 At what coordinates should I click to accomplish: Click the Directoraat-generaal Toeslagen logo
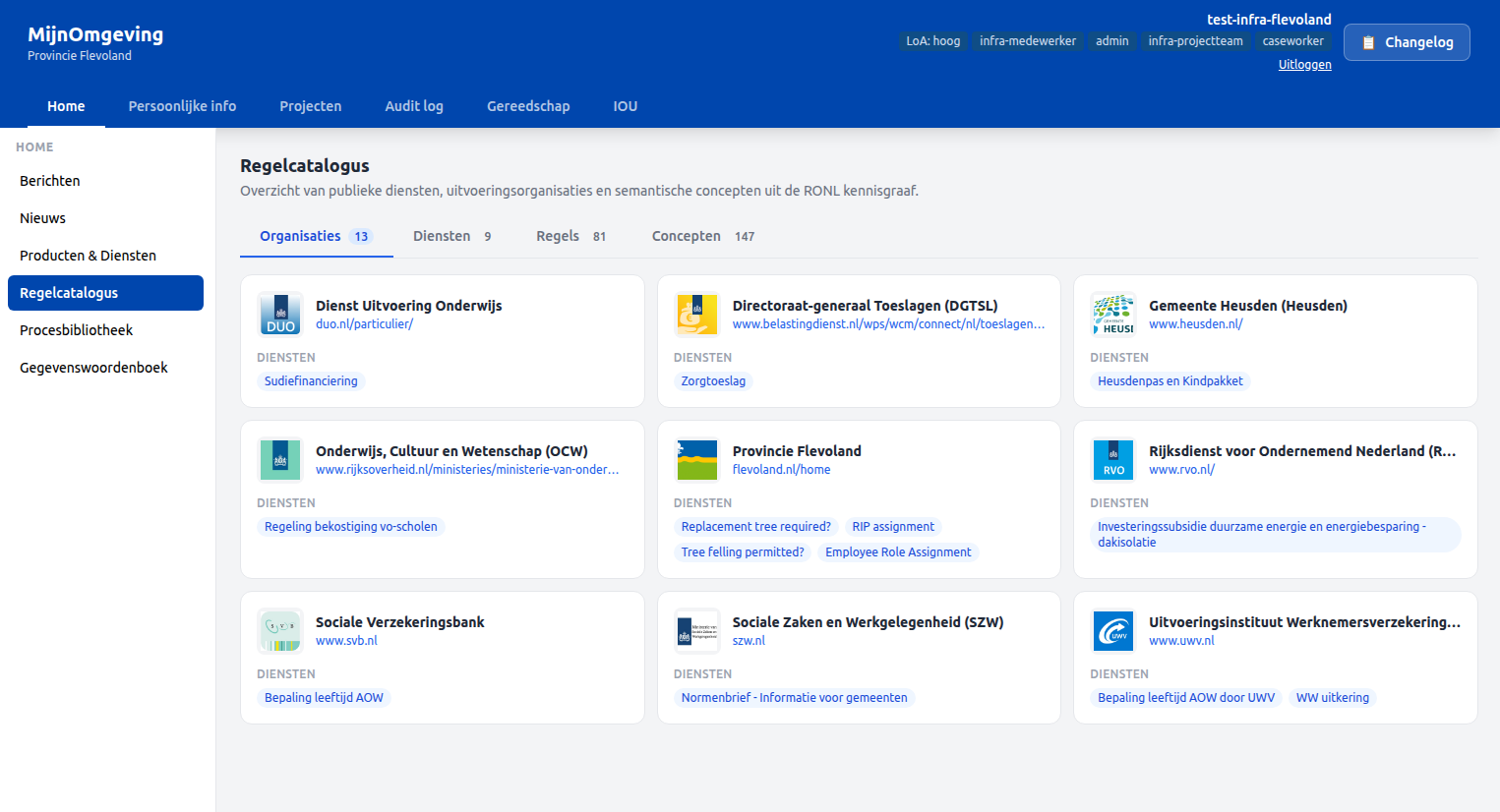(696, 314)
